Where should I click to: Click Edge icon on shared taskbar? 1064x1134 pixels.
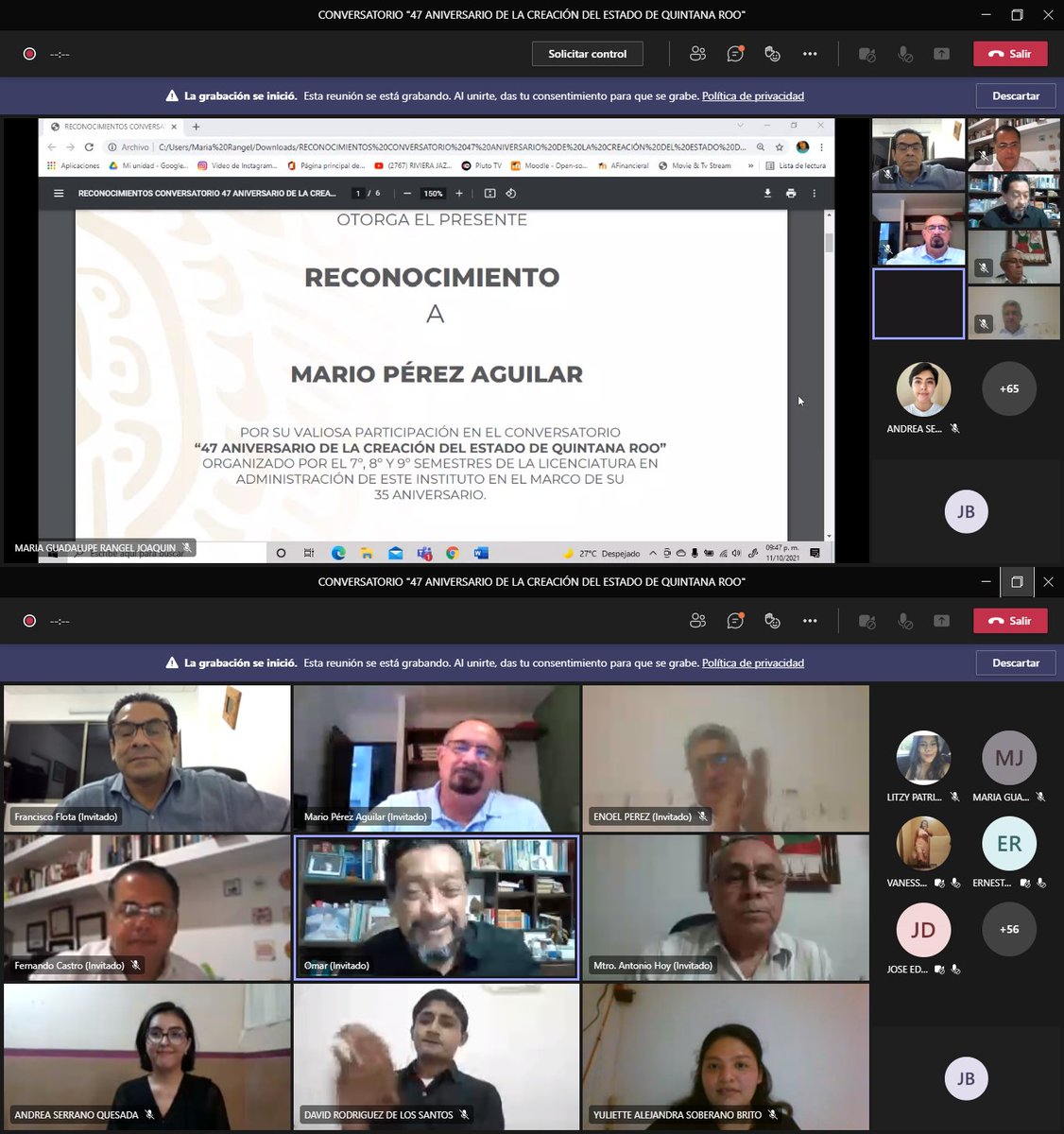tap(338, 553)
